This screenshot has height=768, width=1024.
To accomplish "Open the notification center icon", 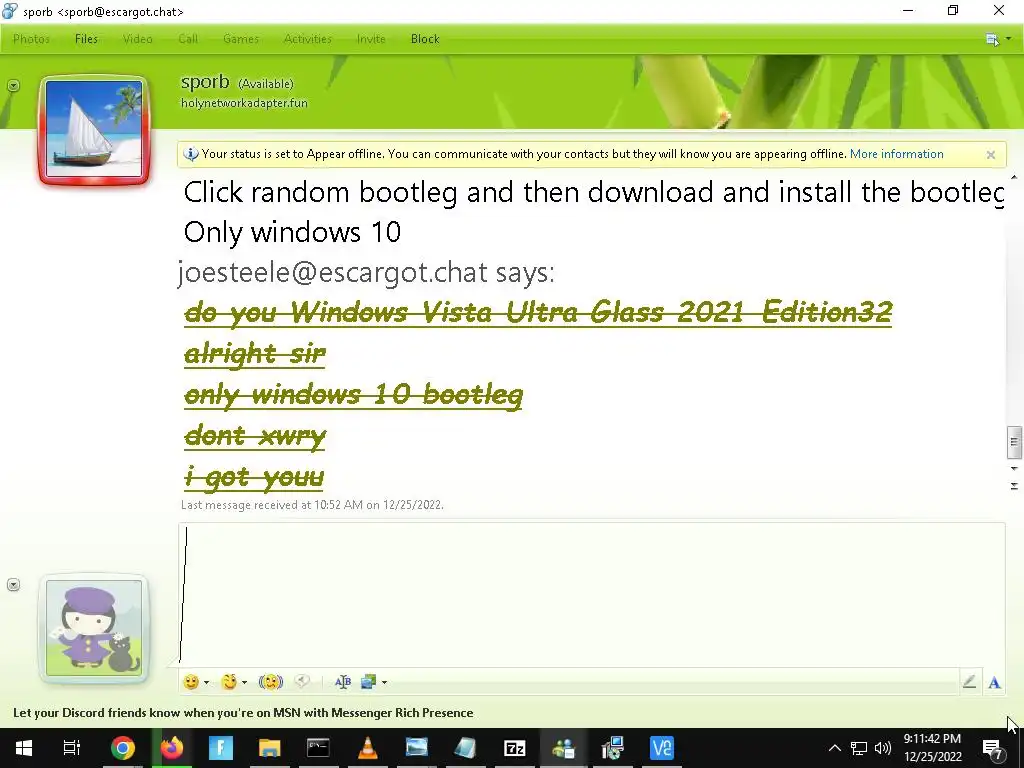I will pyautogui.click(x=993, y=749).
